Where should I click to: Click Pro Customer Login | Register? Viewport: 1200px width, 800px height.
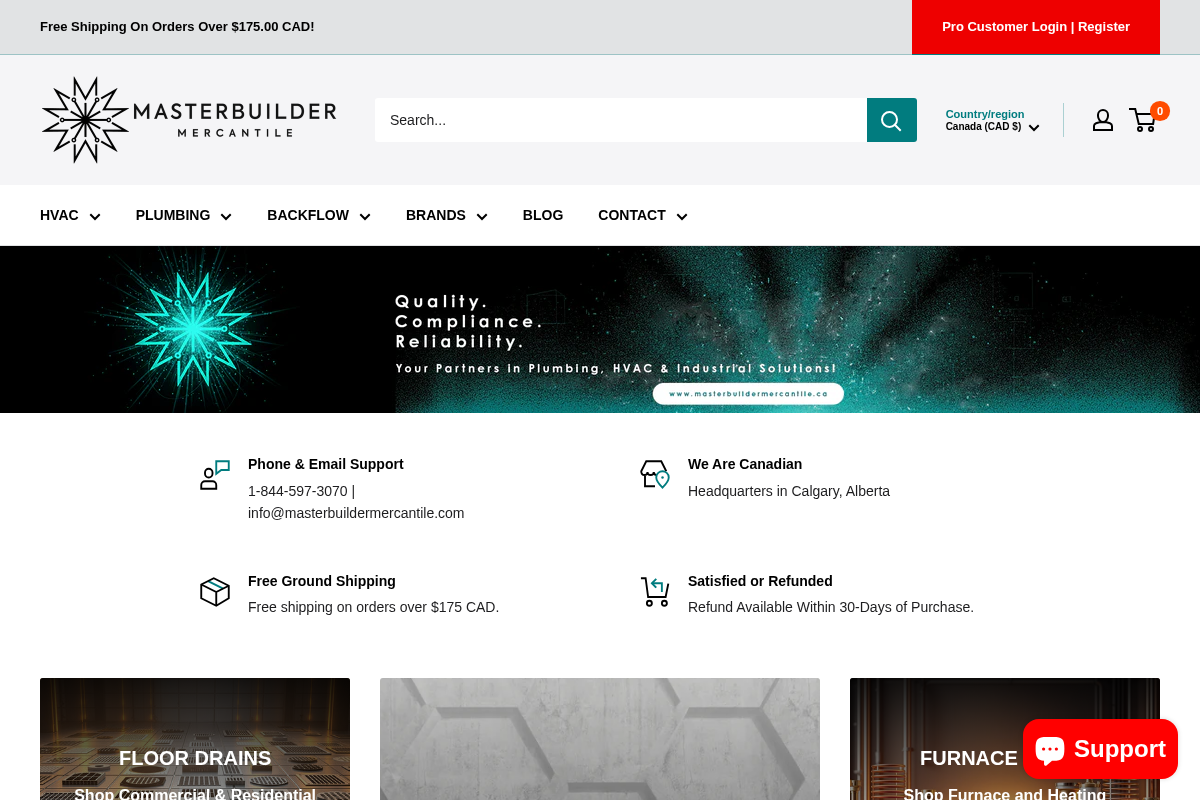[x=1035, y=27]
